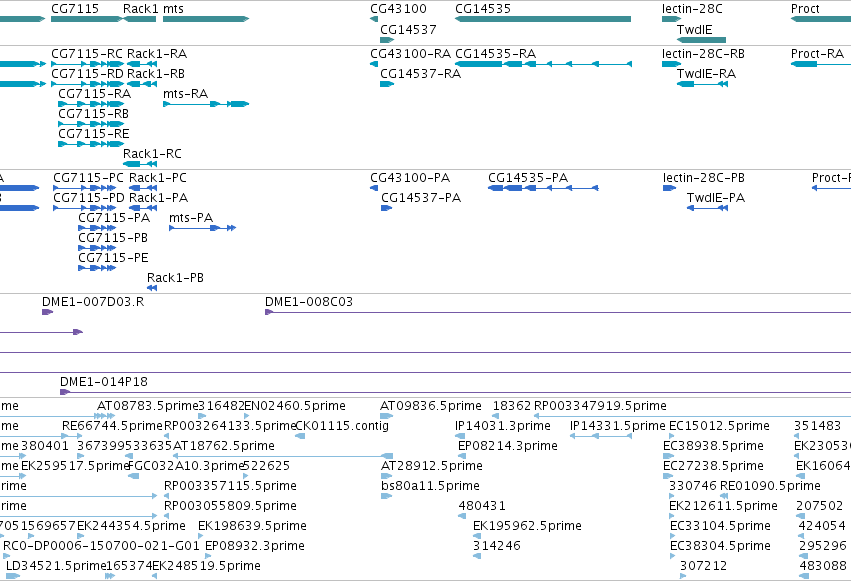
Task: Select the CG7115-PB protein label
Action: point(113,238)
